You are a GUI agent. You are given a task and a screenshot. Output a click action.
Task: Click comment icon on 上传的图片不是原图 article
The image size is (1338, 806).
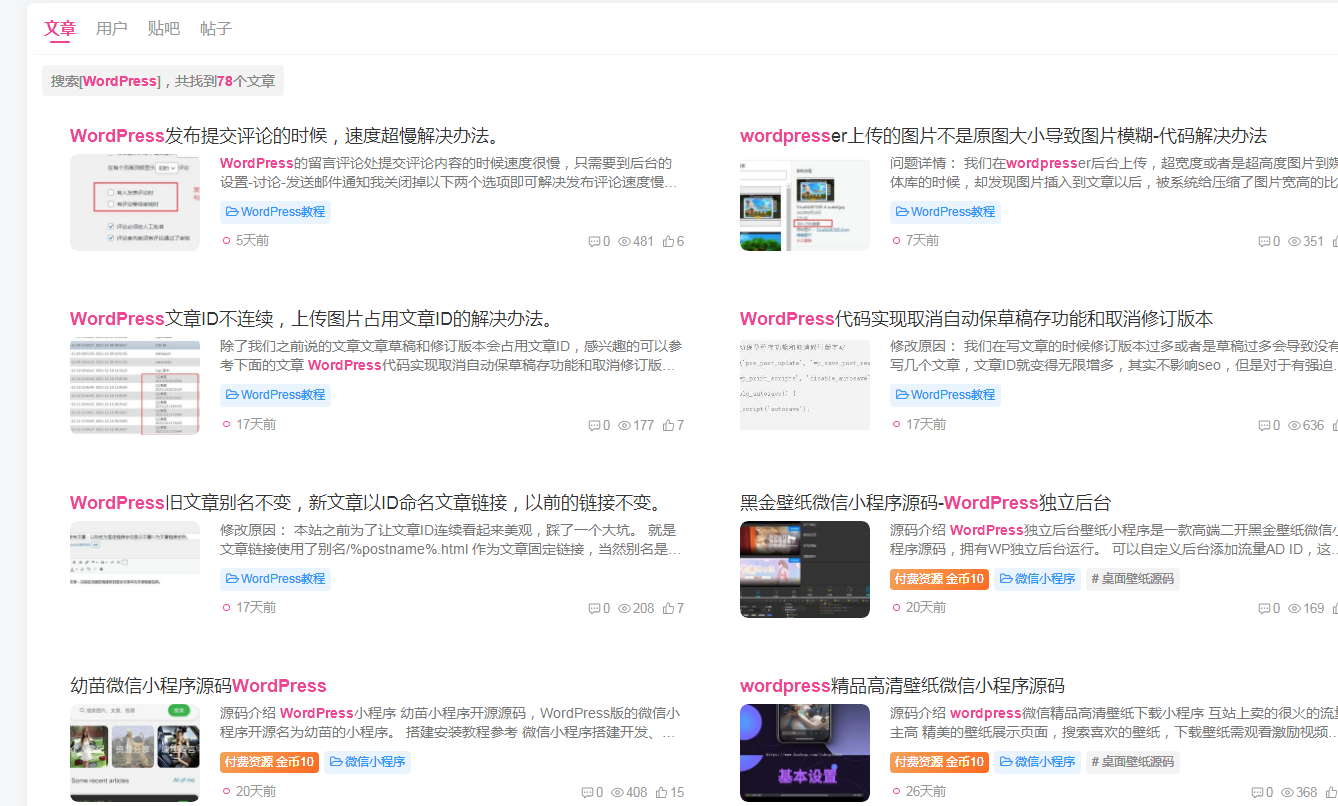pos(1264,242)
